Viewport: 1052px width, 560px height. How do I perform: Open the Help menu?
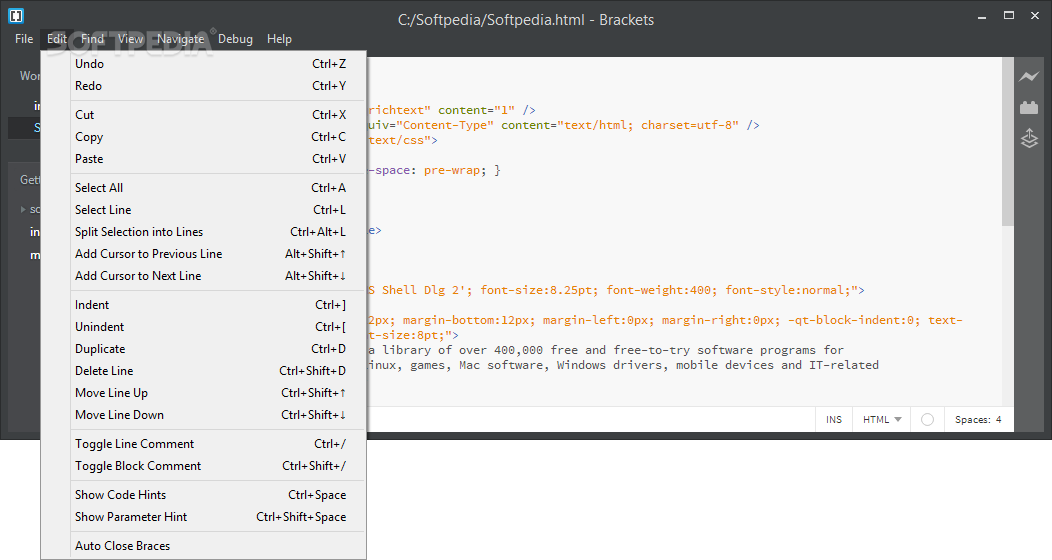click(x=279, y=39)
